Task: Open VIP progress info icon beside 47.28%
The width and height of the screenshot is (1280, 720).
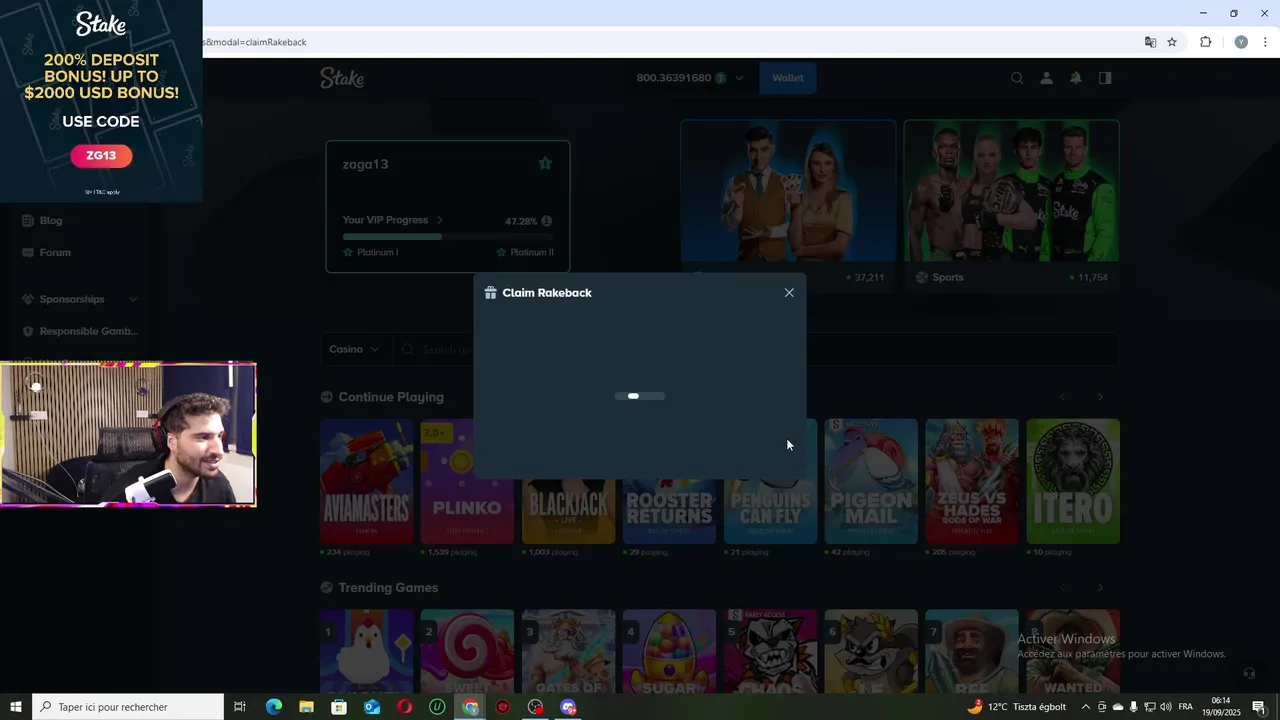Action: (x=546, y=221)
